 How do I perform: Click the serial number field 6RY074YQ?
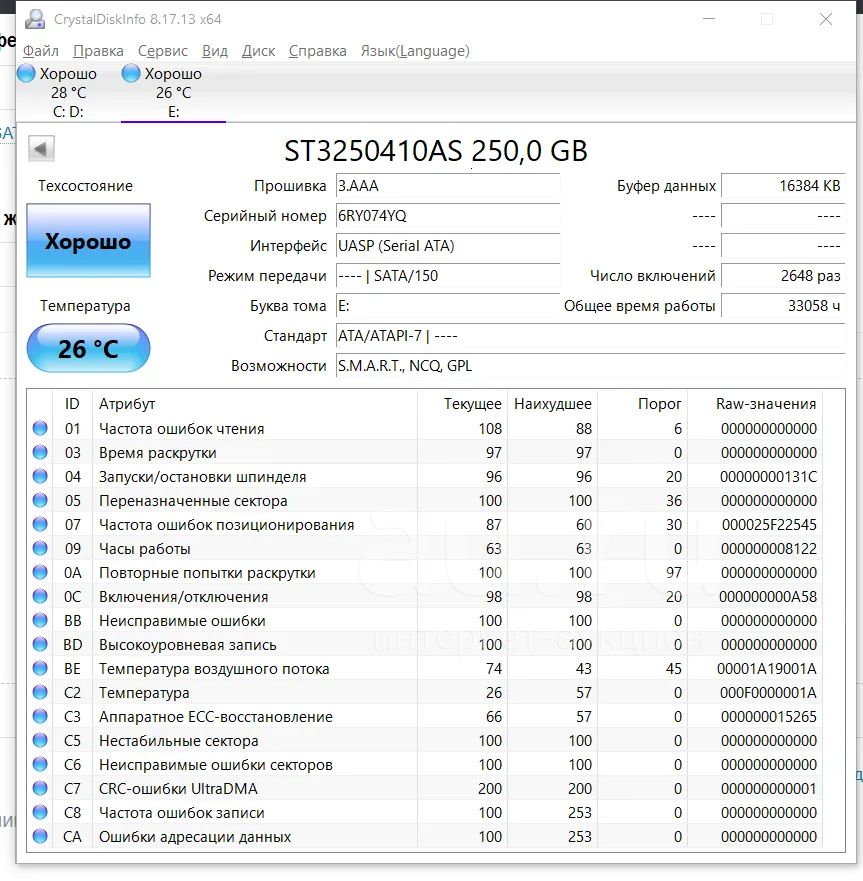[448, 216]
